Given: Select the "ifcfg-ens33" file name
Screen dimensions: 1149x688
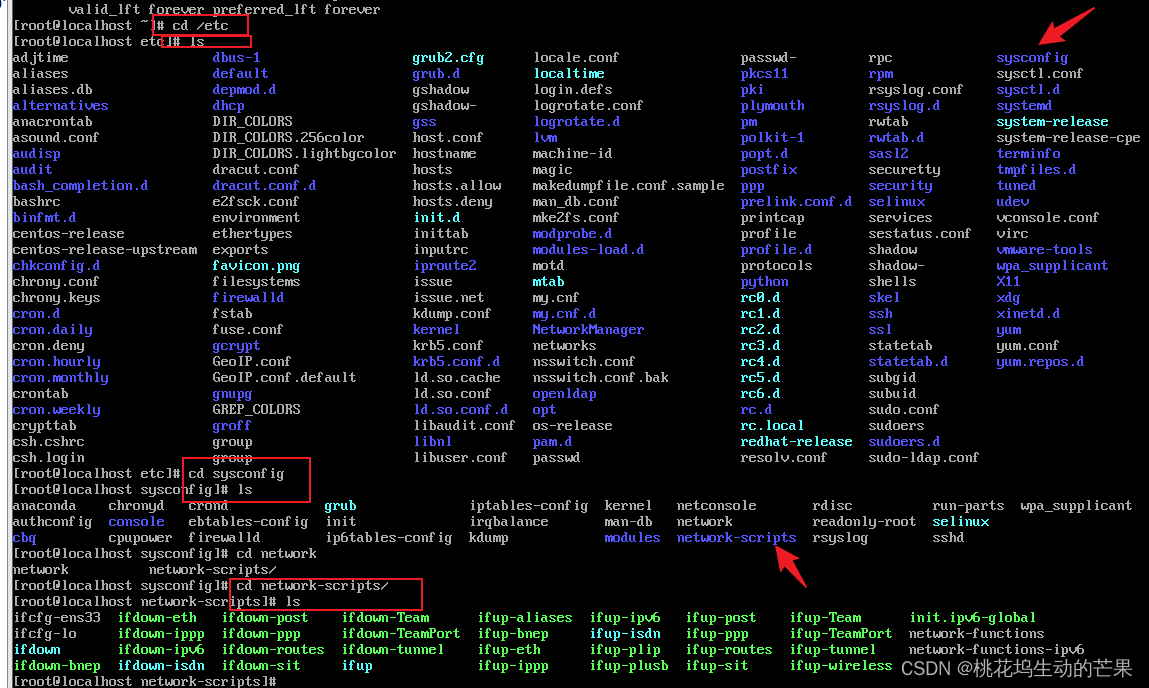Looking at the screenshot, I should [57, 618].
